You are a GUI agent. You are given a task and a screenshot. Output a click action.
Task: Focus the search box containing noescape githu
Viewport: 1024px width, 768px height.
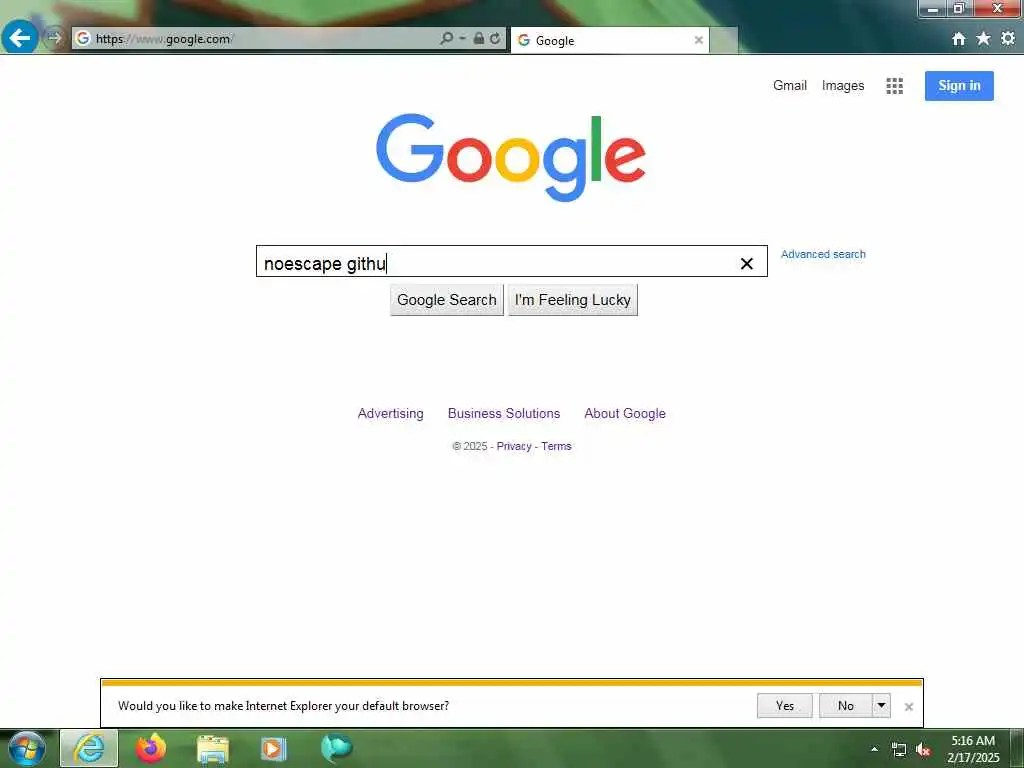pos(511,261)
